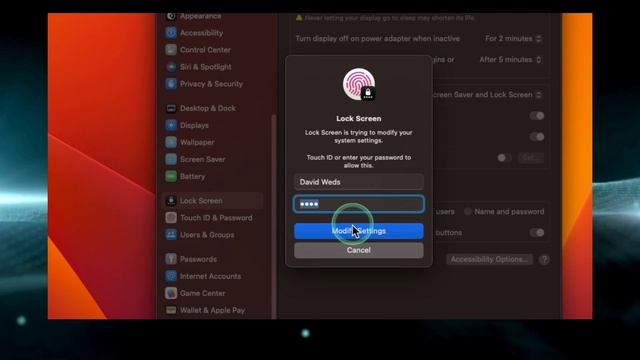640x360 pixels.
Task: Open Accessibility Options button
Action: (x=489, y=260)
